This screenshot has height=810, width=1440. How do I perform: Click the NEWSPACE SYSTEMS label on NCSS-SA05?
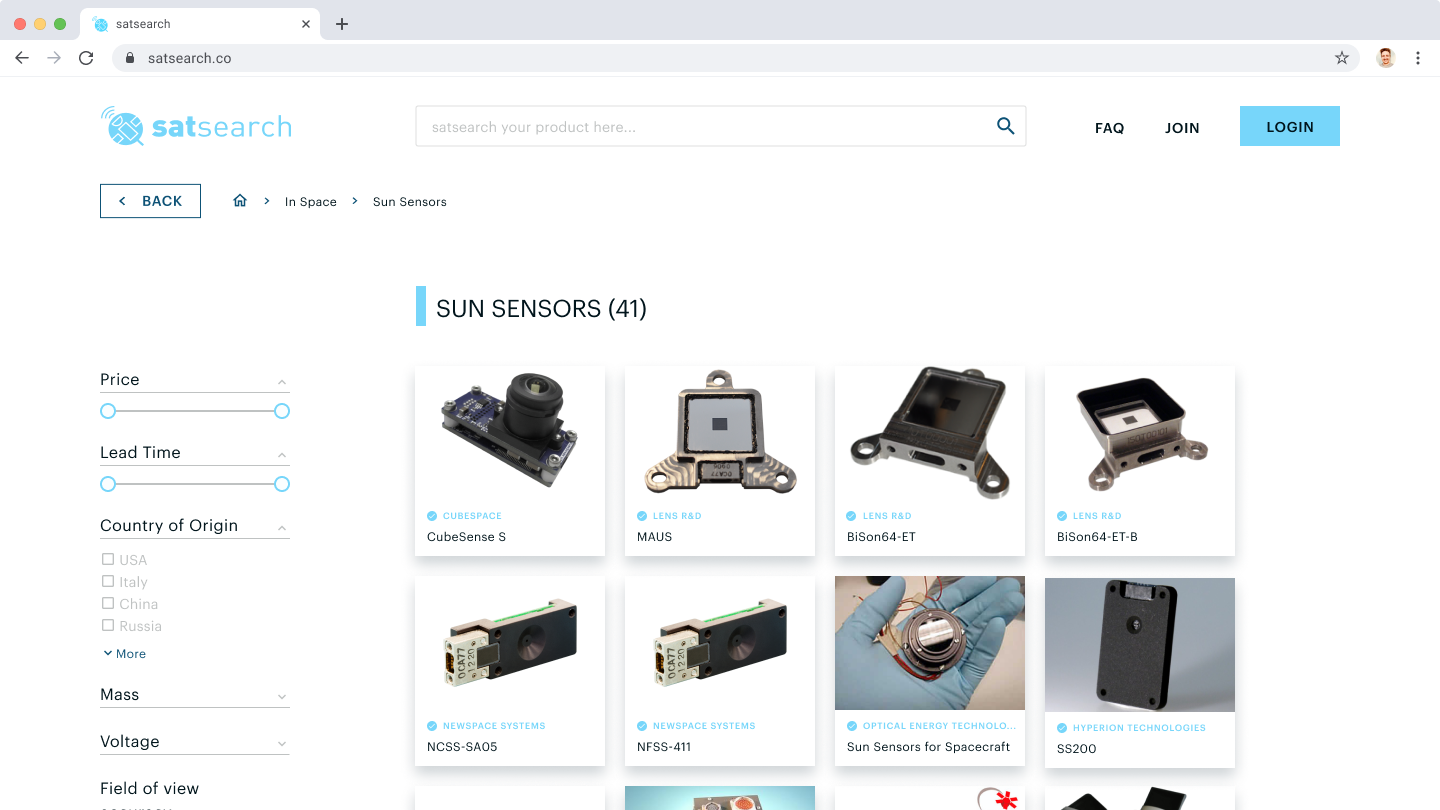click(494, 726)
